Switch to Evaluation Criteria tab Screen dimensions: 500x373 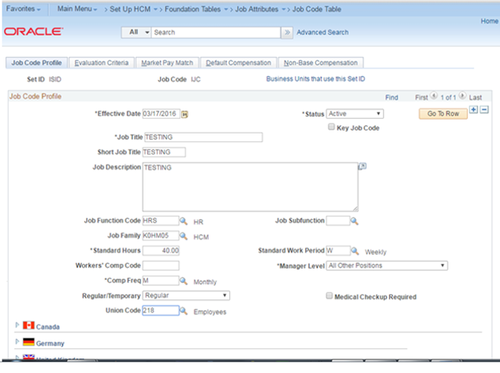pyautogui.click(x=101, y=63)
